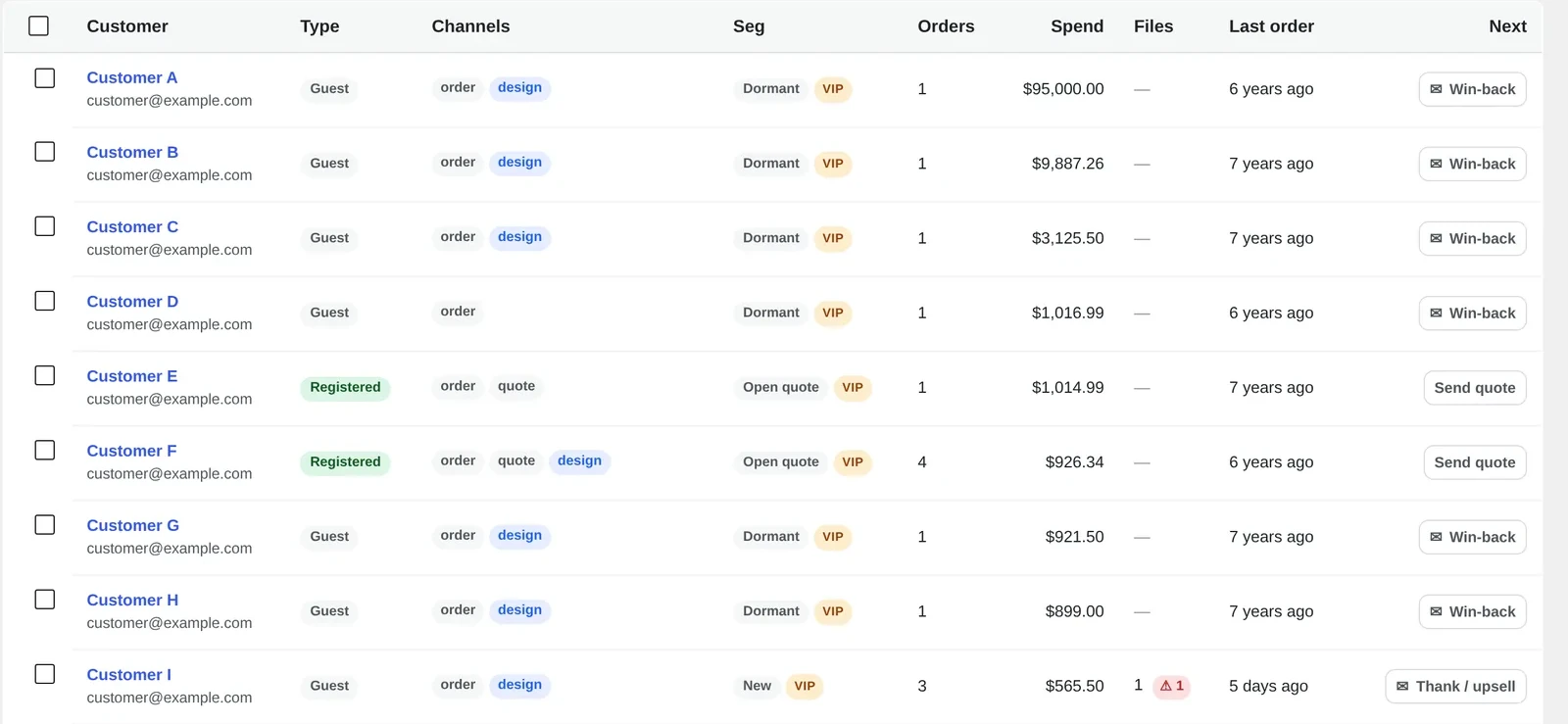Trigger Win-back for Customer H
The width and height of the screenshot is (1568, 724).
pyautogui.click(x=1472, y=611)
